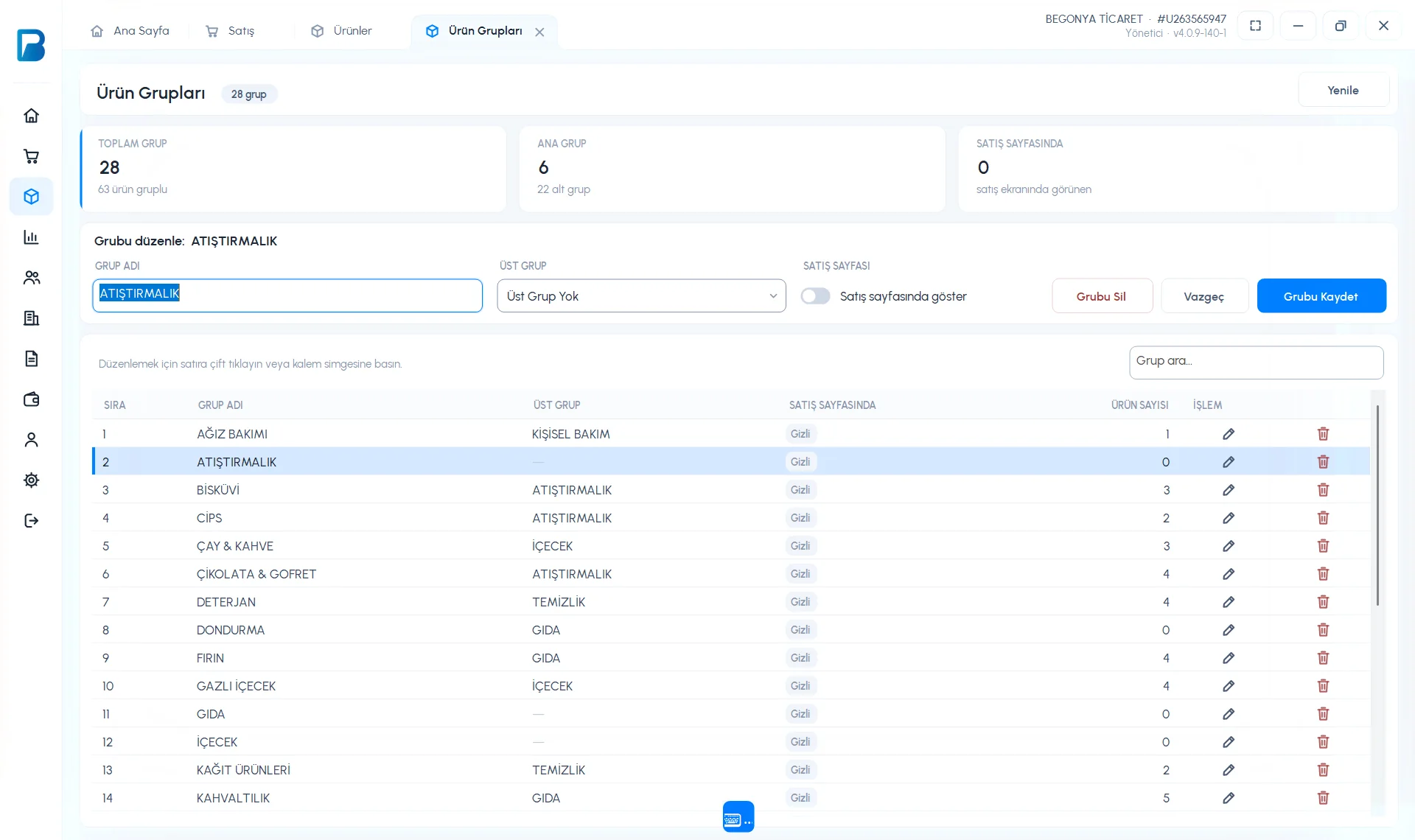Viewport: 1415px width, 840px height.
Task: Click the group table vertical scrollbar
Action: click(x=1377, y=505)
